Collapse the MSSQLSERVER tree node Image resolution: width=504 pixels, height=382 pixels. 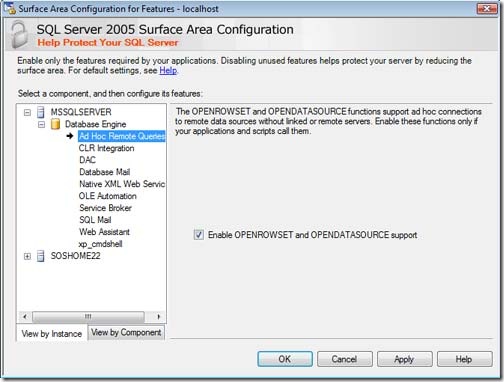pyautogui.click(x=27, y=112)
